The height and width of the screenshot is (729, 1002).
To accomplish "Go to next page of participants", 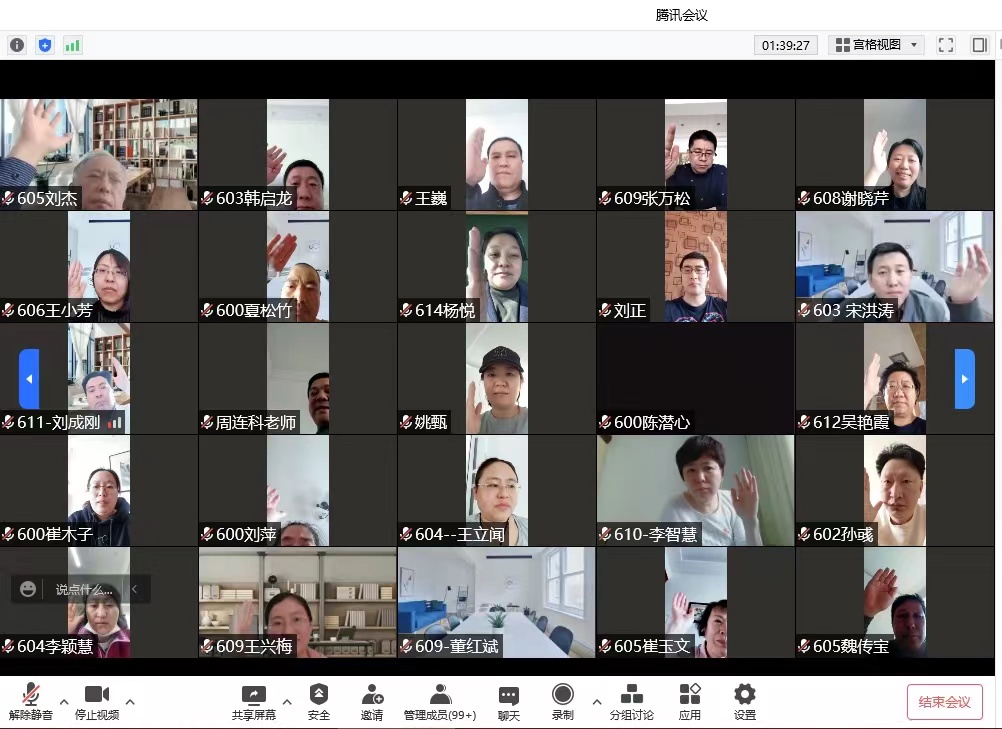I will click(964, 379).
